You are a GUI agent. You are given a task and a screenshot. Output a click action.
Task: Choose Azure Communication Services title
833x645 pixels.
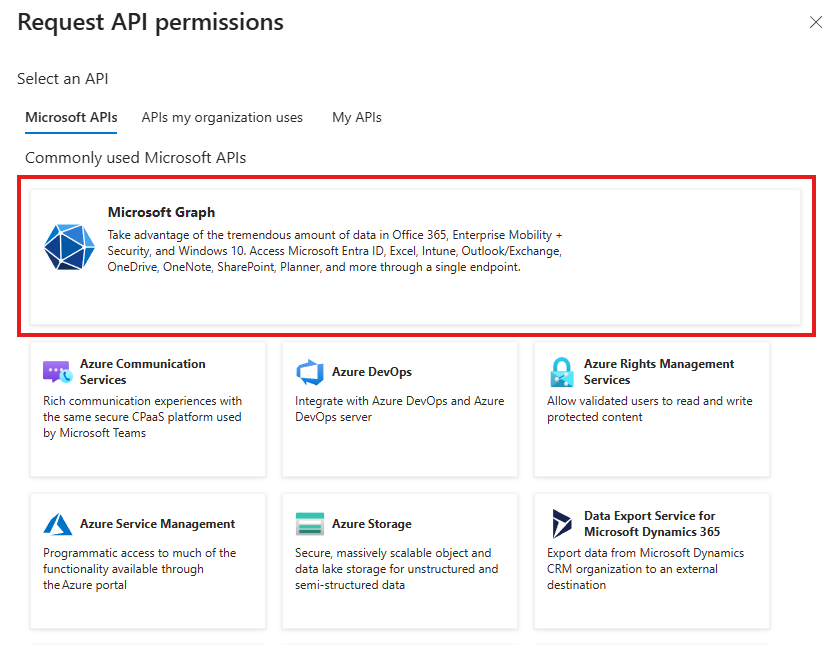coord(142,372)
